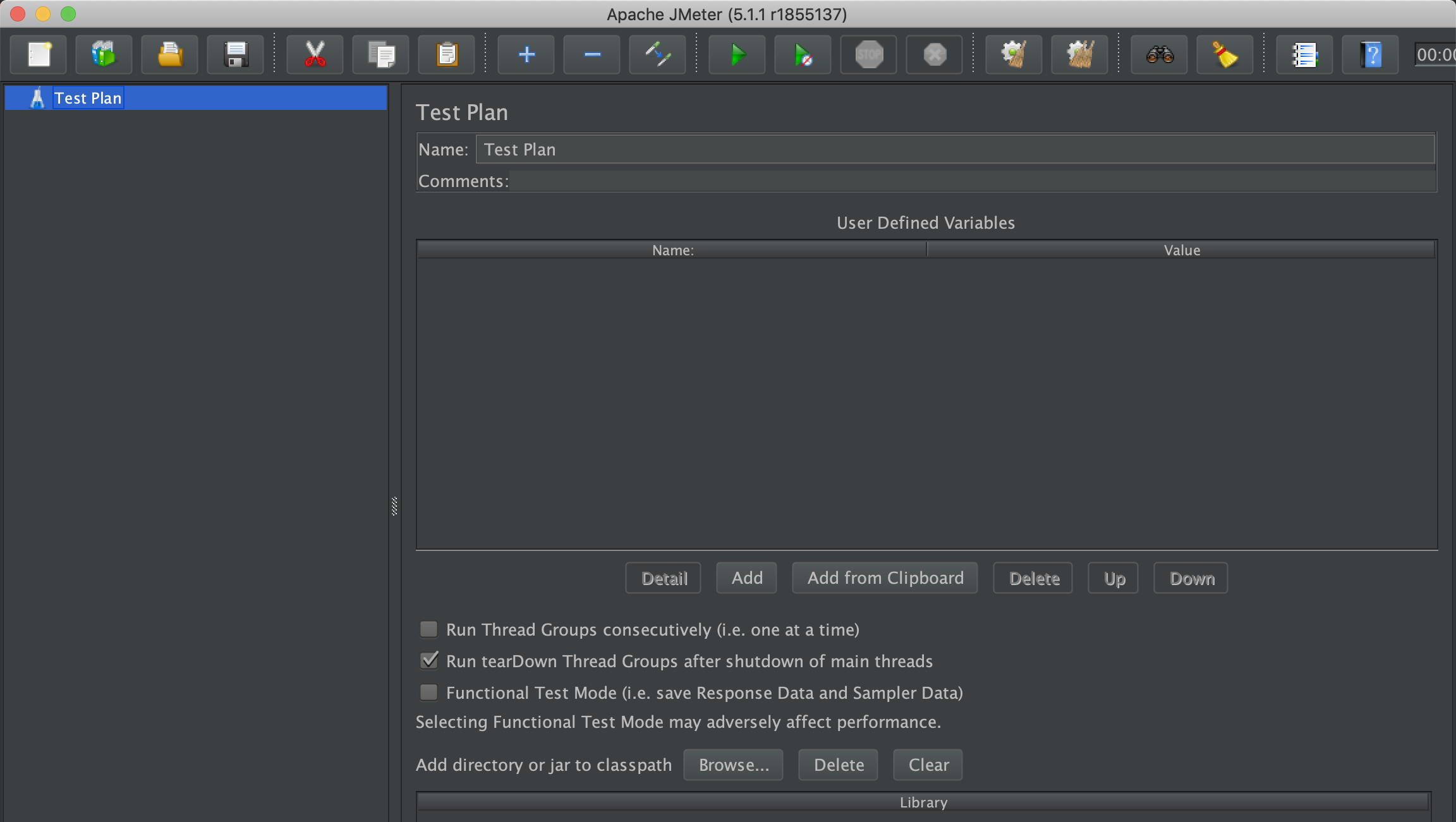Move variable Down in the table
Screen dimensions: 1456x822
coord(1191,578)
